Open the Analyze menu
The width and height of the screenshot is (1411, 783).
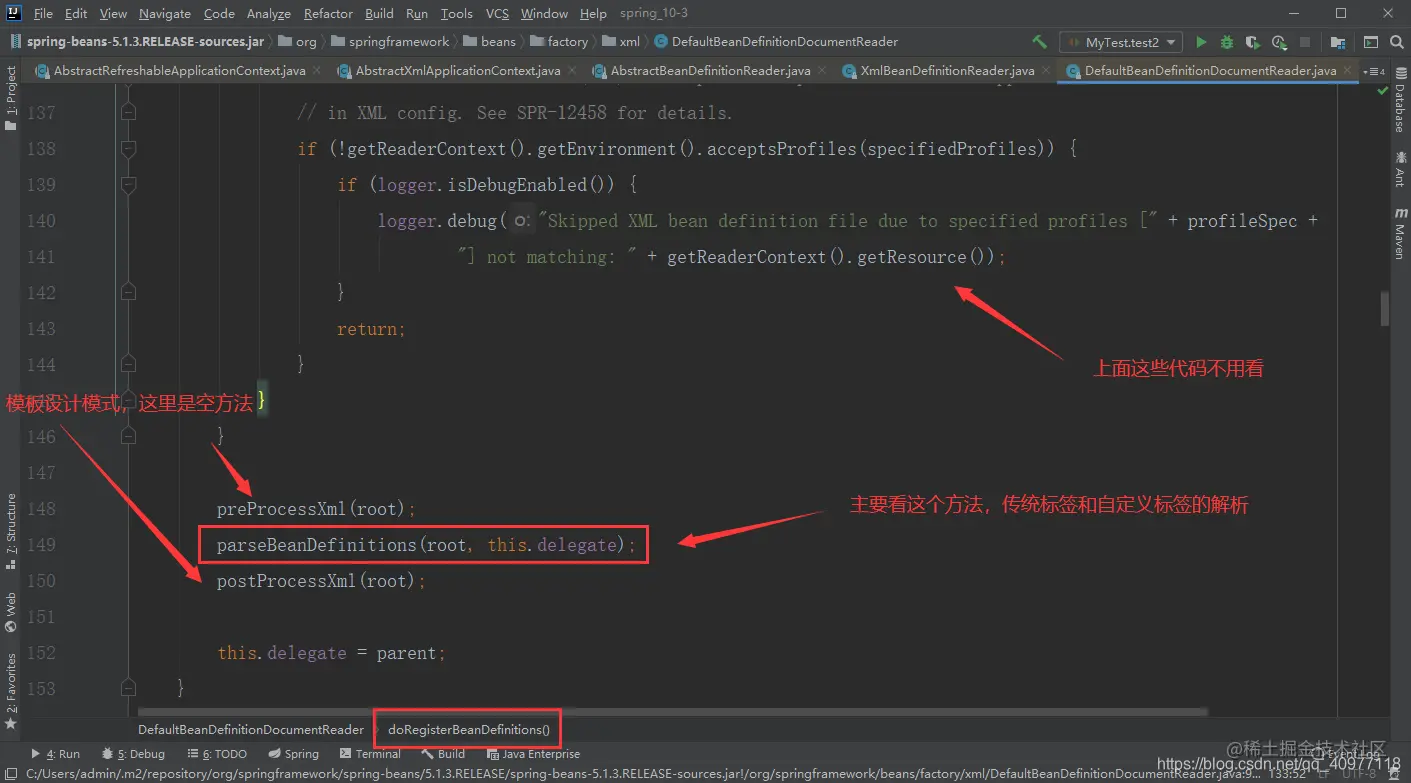270,14
